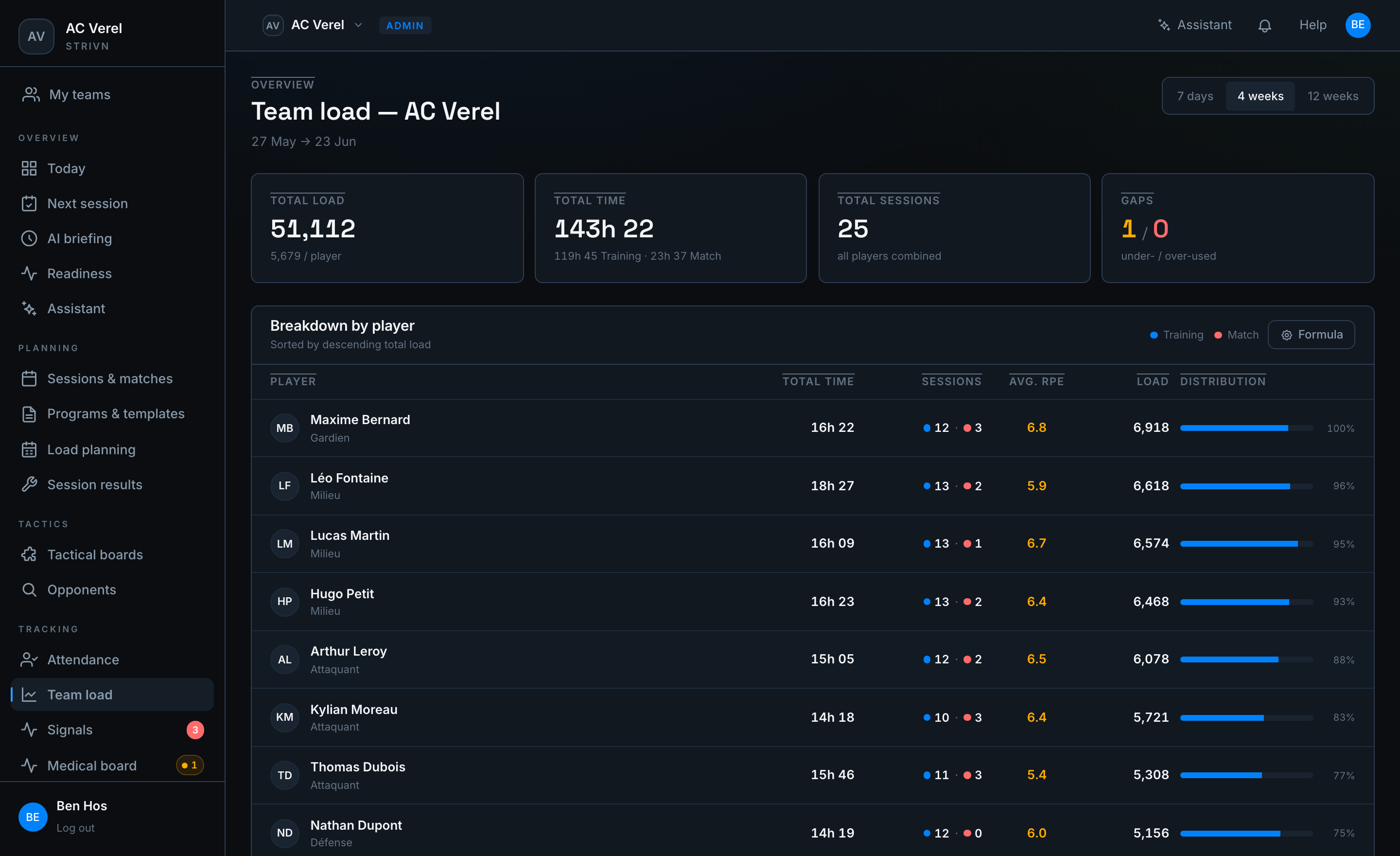This screenshot has width=1400, height=856.
Task: Click the Training legend entry
Action: pyautogui.click(x=1176, y=335)
